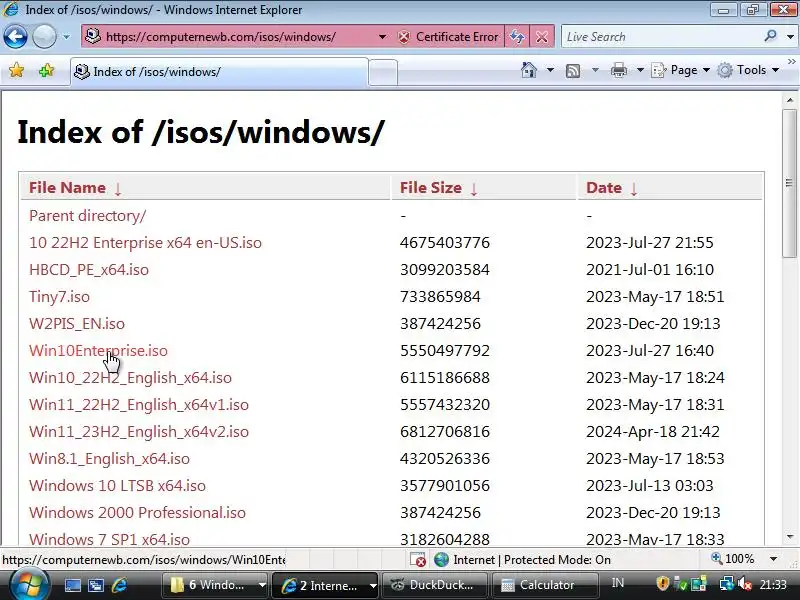Click Windows 10 LTSB x64.iso link
Screen dimensions: 800x600
pos(117,486)
